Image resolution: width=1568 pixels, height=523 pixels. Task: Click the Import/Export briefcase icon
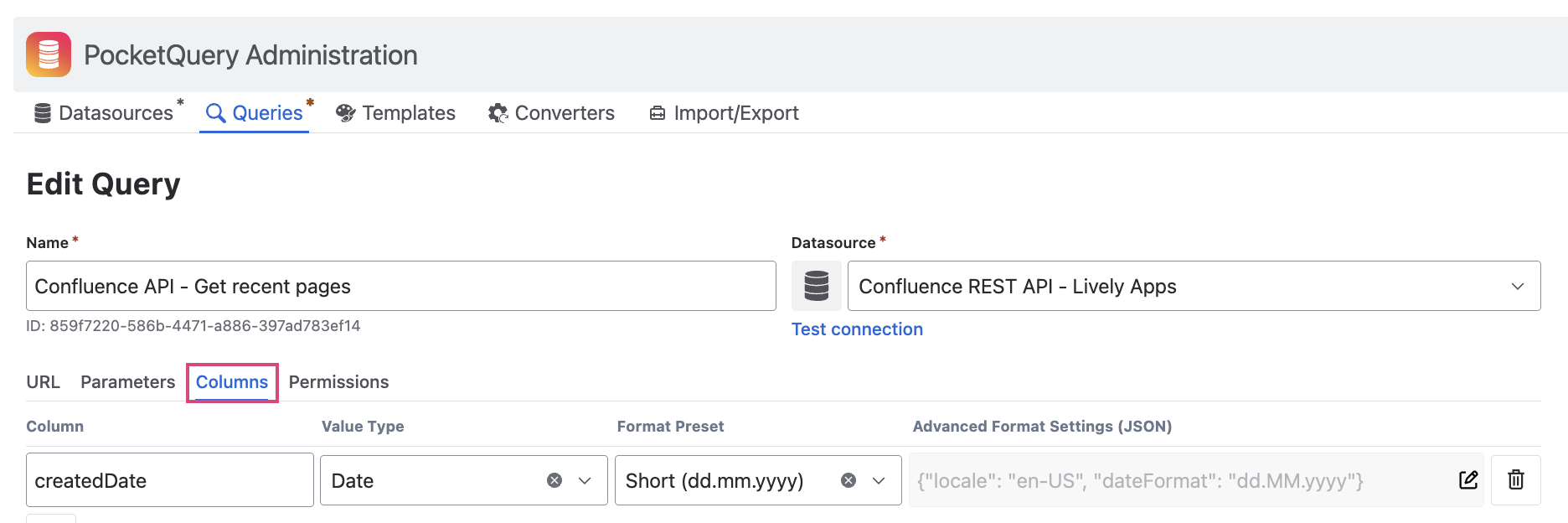pyautogui.click(x=658, y=113)
